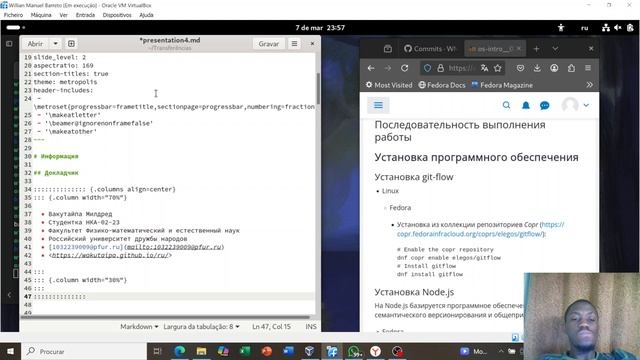Click the editor horizontal scrollbar
This screenshot has height=360, width=640.
(x=165, y=317)
